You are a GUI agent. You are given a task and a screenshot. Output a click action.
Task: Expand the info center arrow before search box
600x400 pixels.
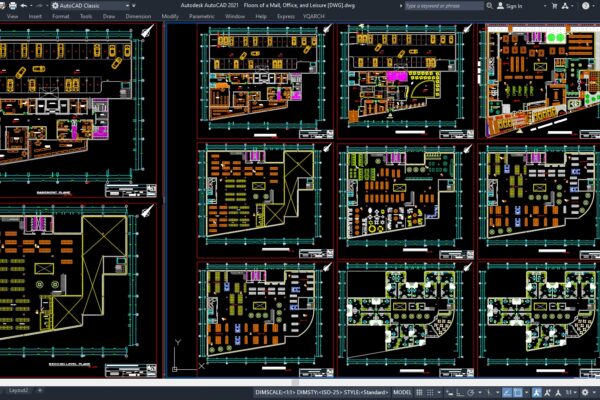click(401, 6)
